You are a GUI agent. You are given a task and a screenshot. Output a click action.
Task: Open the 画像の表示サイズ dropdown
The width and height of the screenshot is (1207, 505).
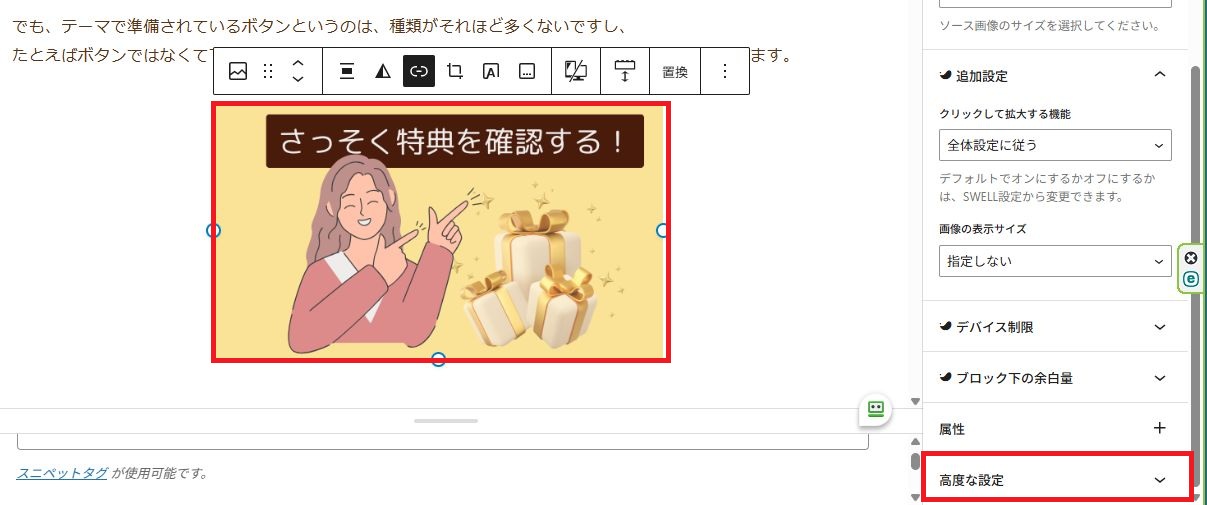1055,261
